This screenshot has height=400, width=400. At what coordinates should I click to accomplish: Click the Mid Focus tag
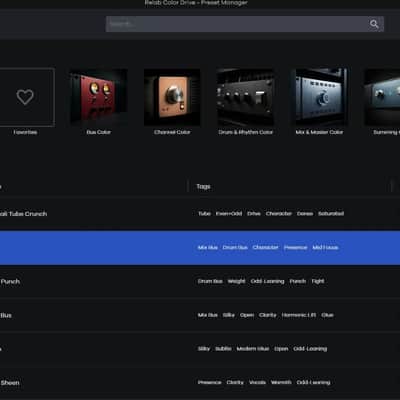(x=325, y=248)
